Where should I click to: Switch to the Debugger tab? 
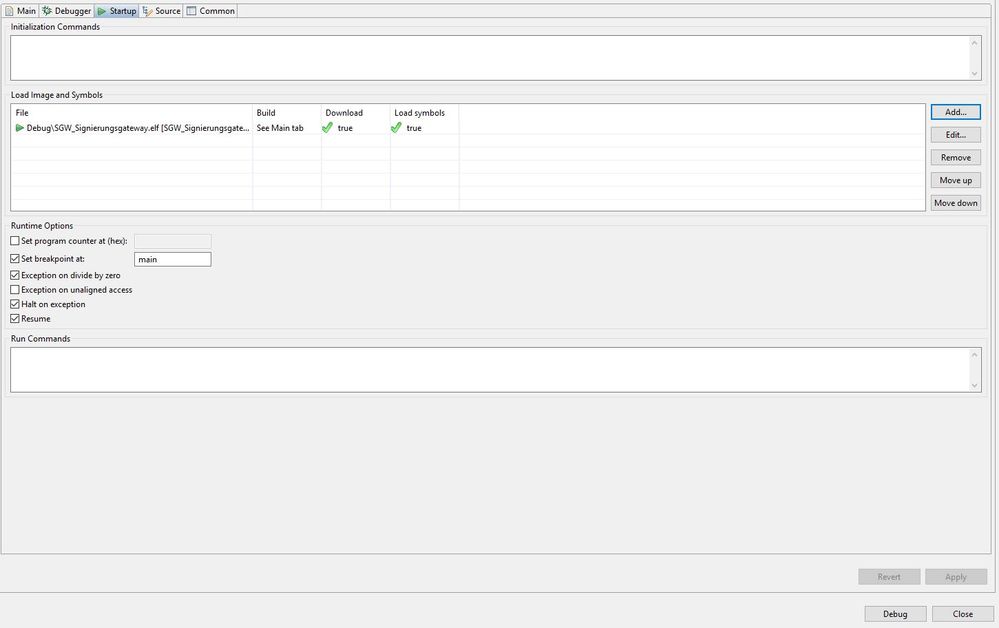pos(67,11)
